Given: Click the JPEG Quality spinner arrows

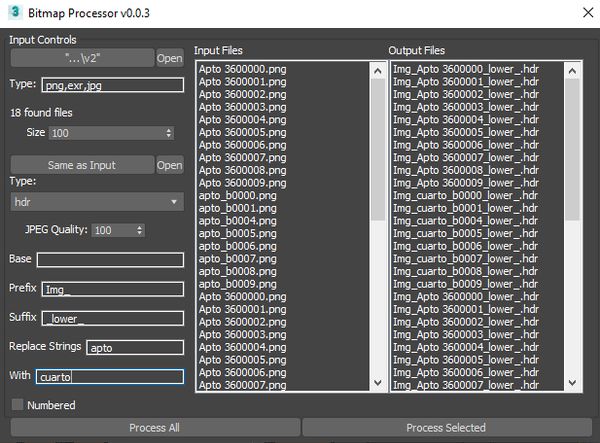Looking at the screenshot, I should tap(140, 230).
